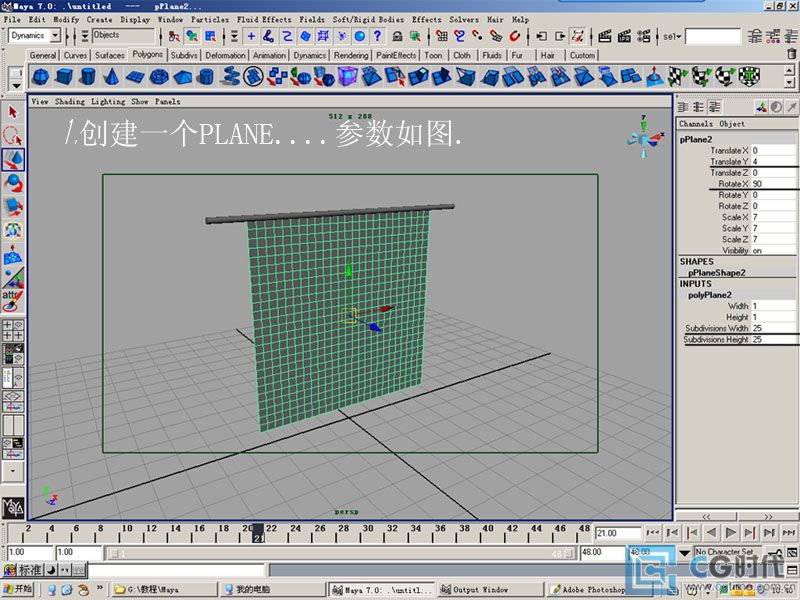
Task: Click the playback range slider bar
Action: [x=340, y=553]
